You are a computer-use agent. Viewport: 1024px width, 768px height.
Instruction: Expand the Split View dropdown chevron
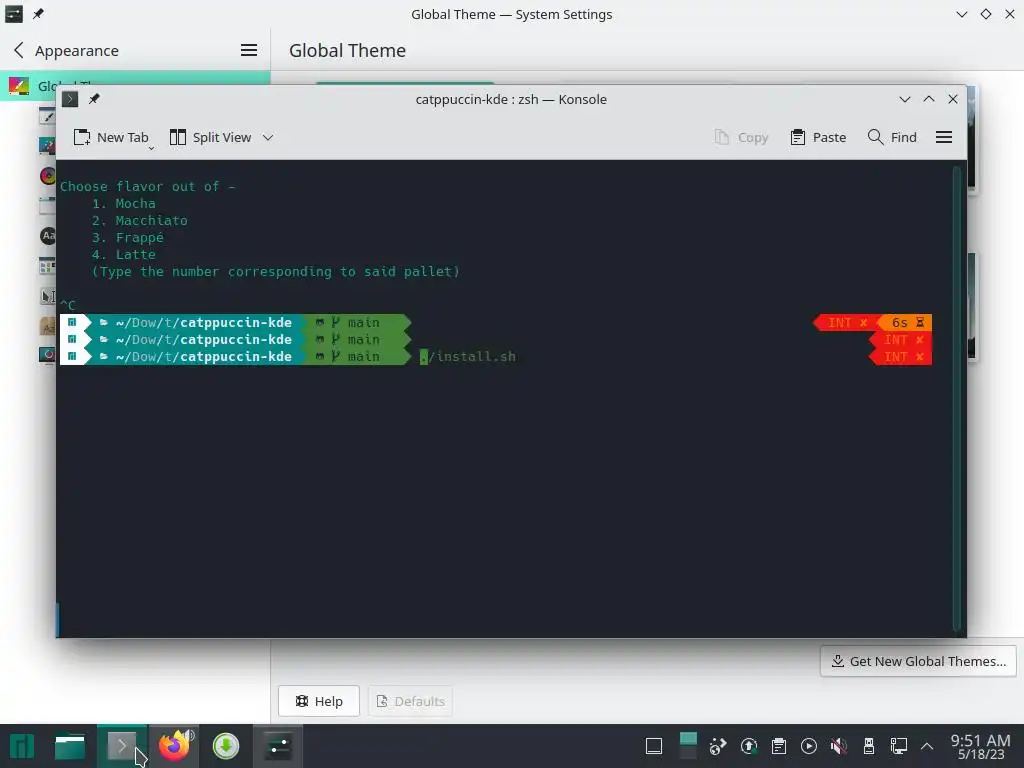coord(268,137)
